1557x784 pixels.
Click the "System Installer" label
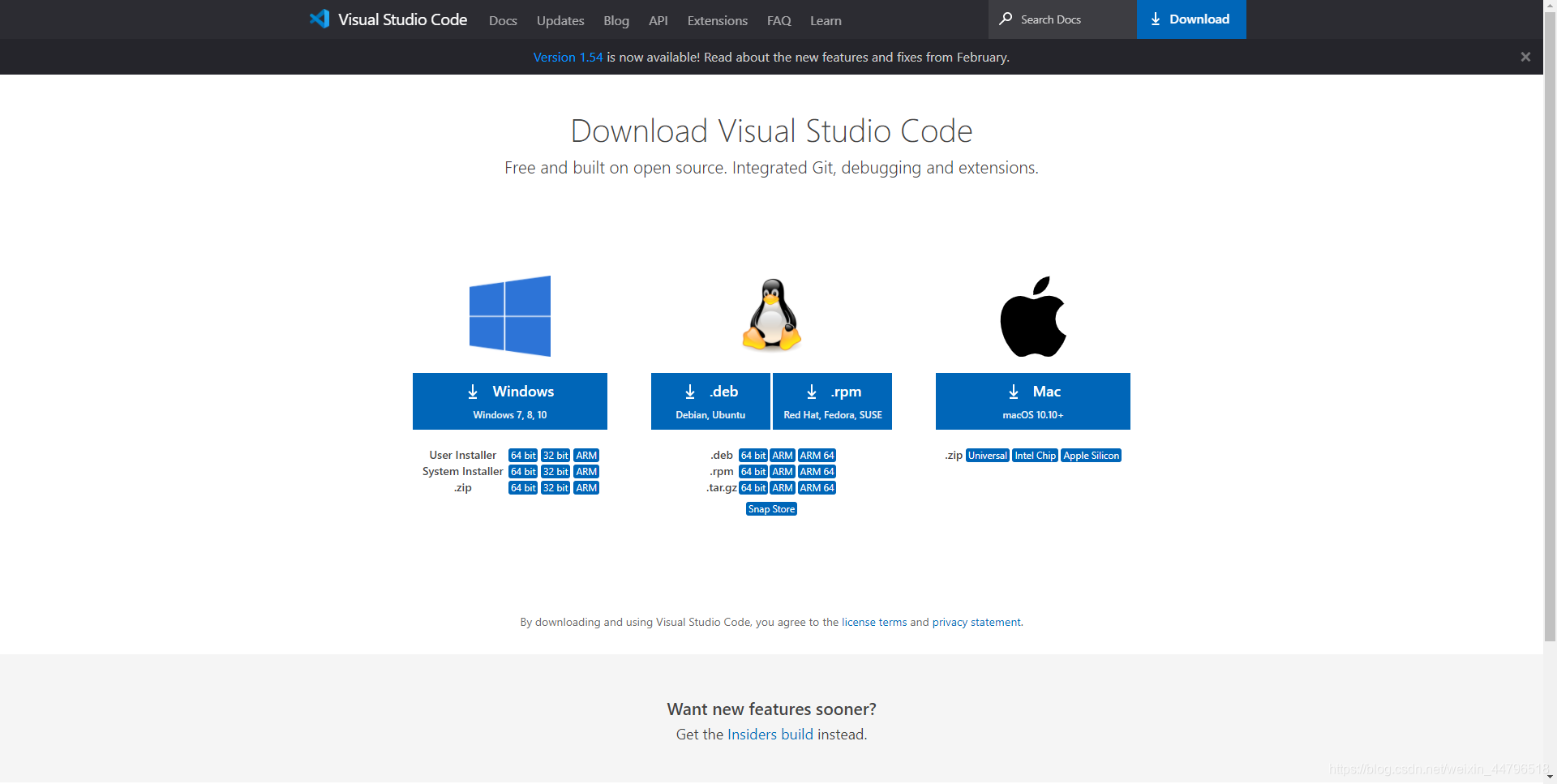tap(462, 472)
